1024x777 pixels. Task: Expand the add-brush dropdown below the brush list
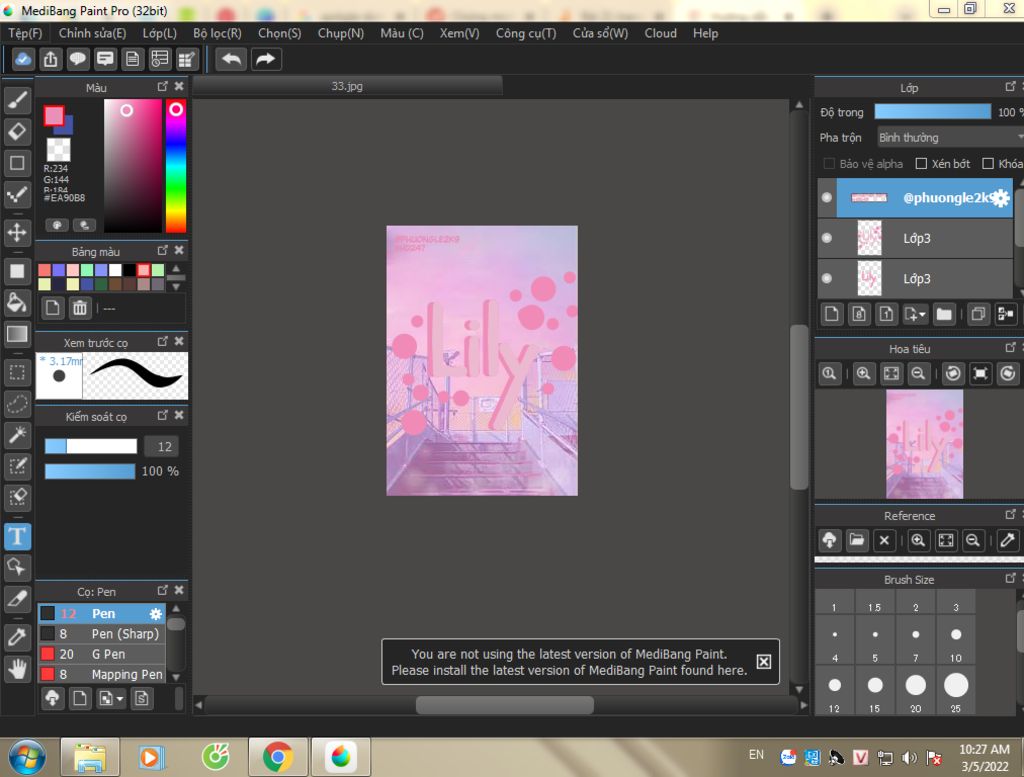tap(120, 699)
